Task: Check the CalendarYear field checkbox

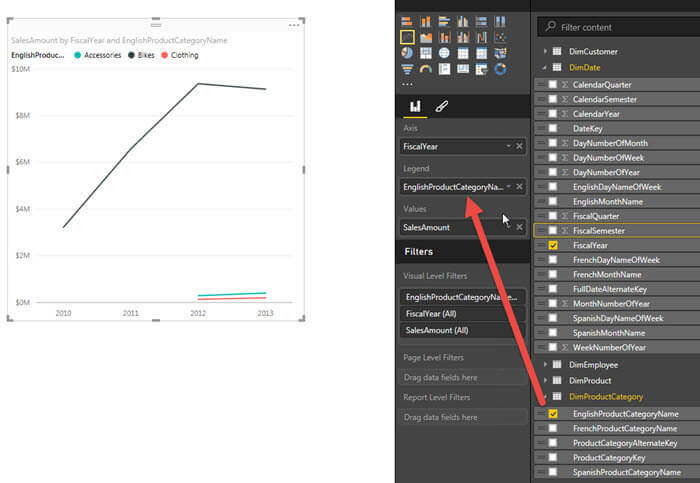Action: click(x=553, y=114)
